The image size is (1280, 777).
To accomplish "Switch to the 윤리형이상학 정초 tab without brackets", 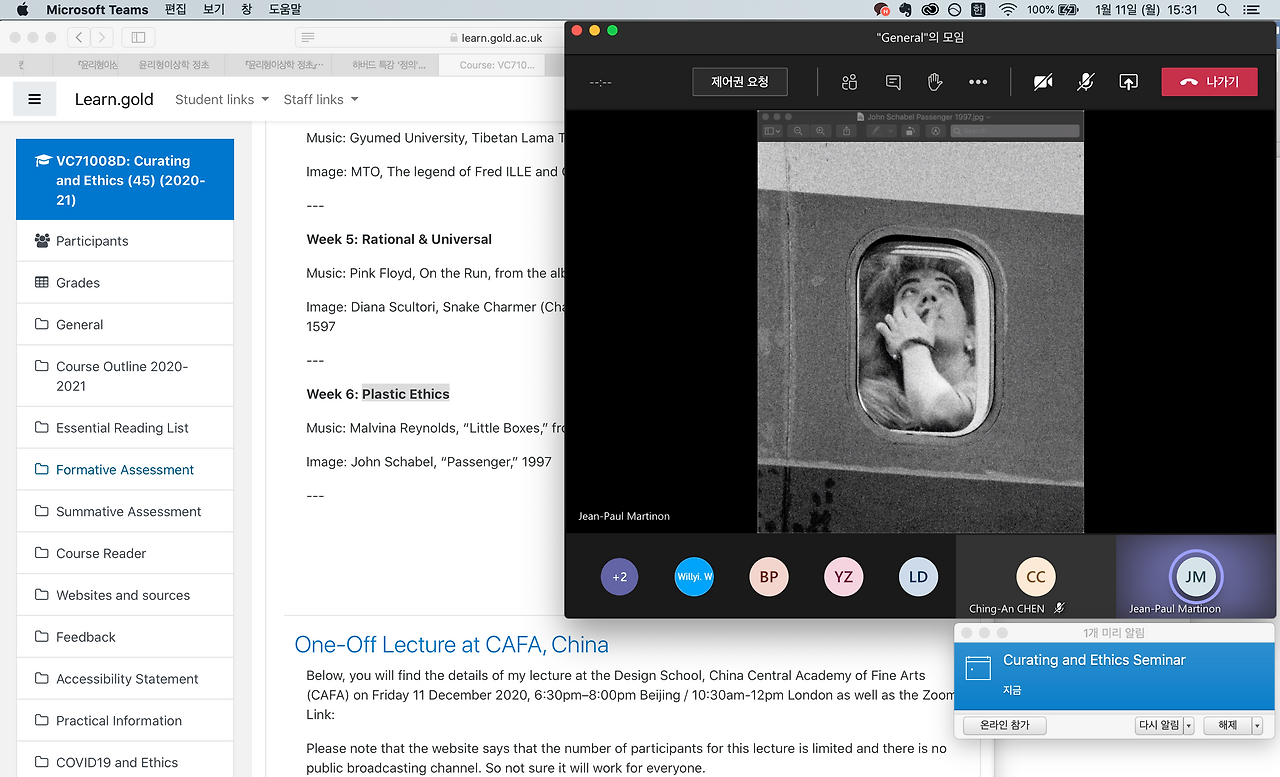I will tap(174, 65).
